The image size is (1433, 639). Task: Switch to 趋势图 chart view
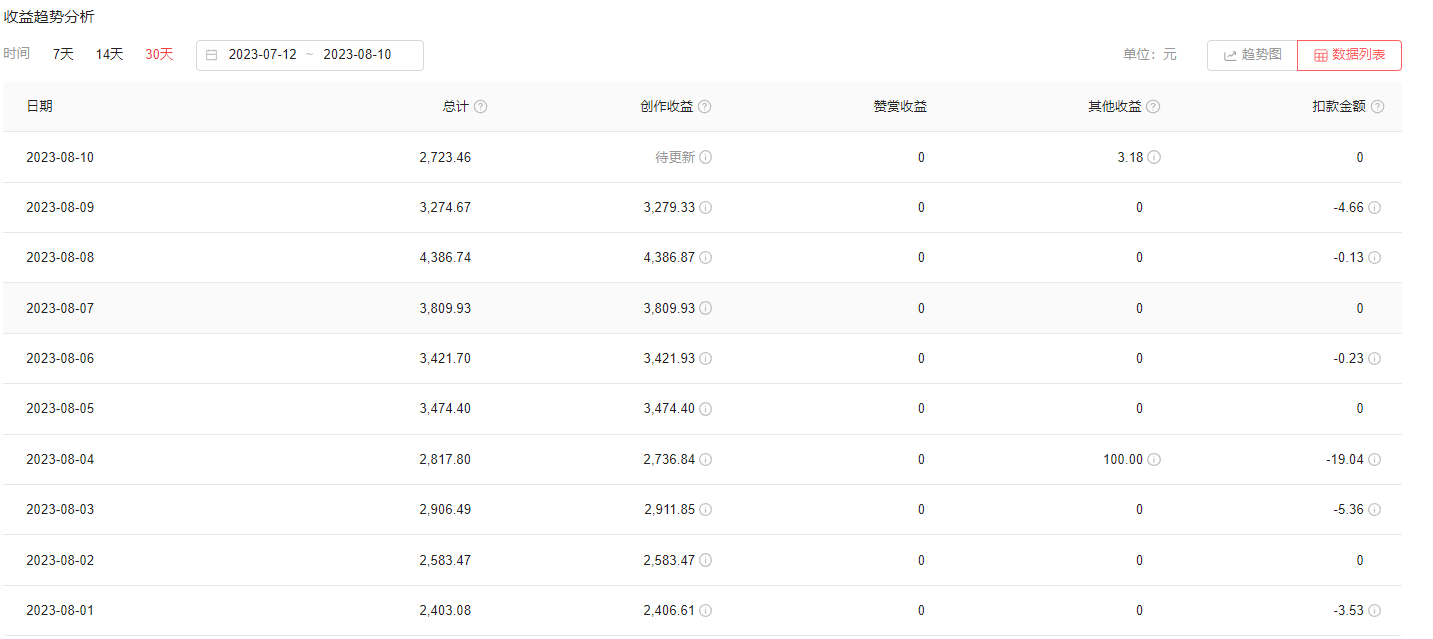1252,55
